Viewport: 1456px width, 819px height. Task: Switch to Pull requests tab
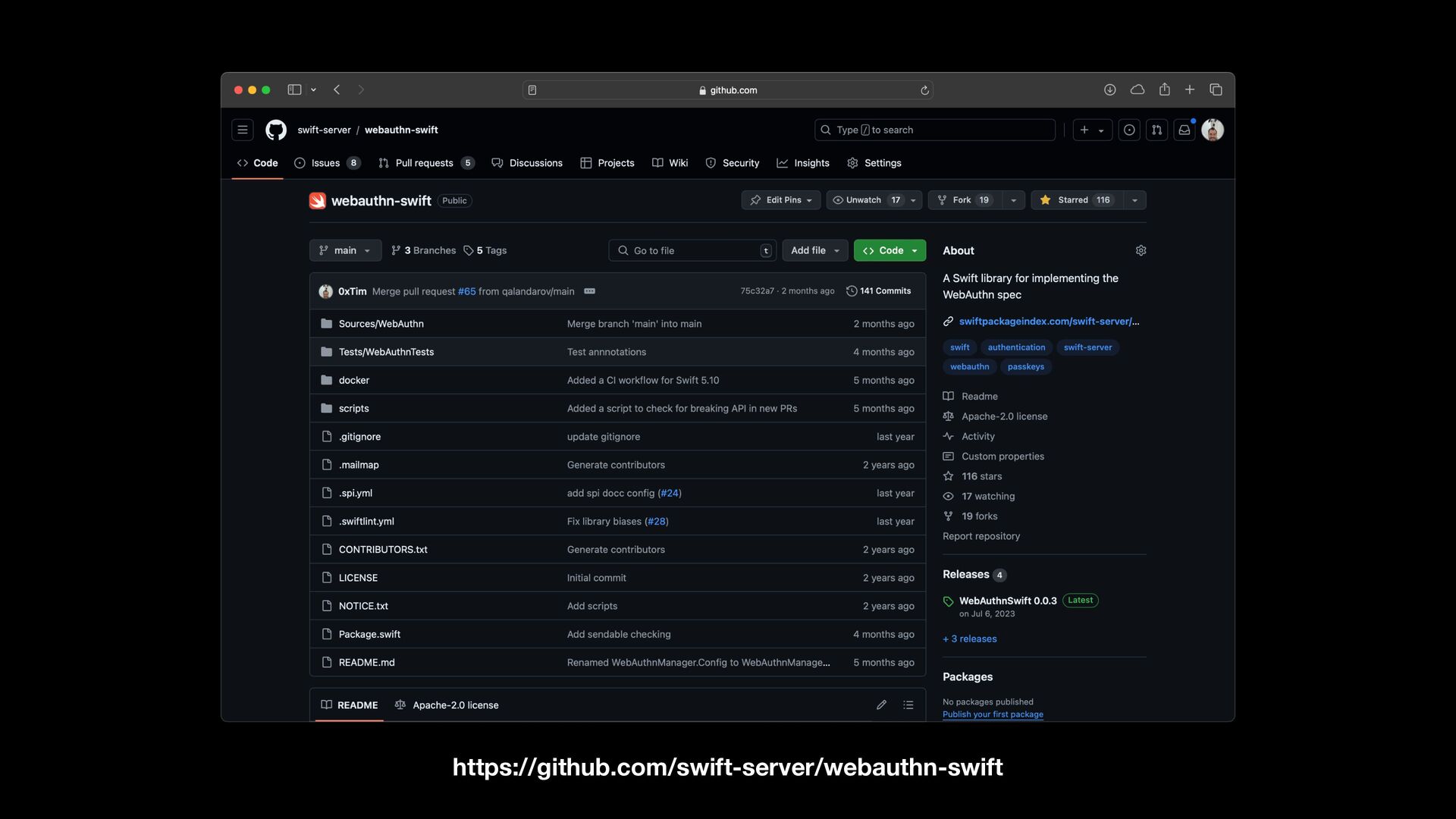click(425, 163)
